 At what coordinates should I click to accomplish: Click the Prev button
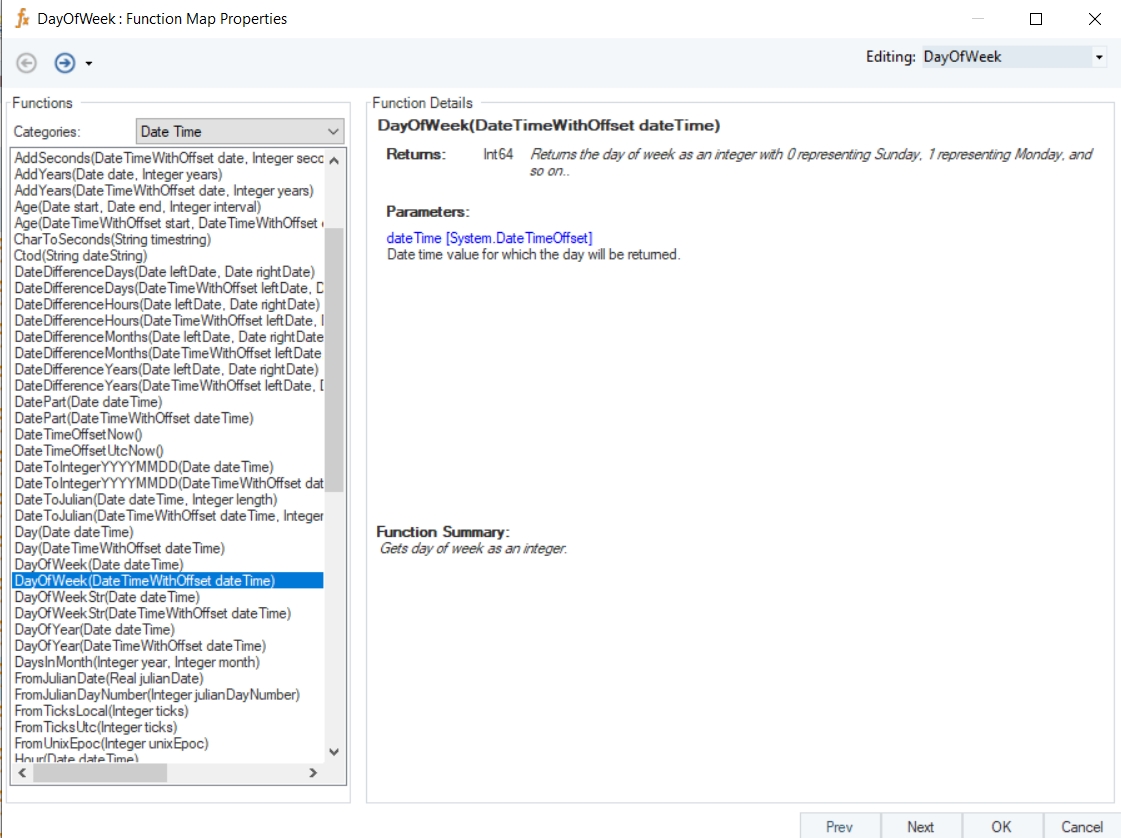[839, 826]
